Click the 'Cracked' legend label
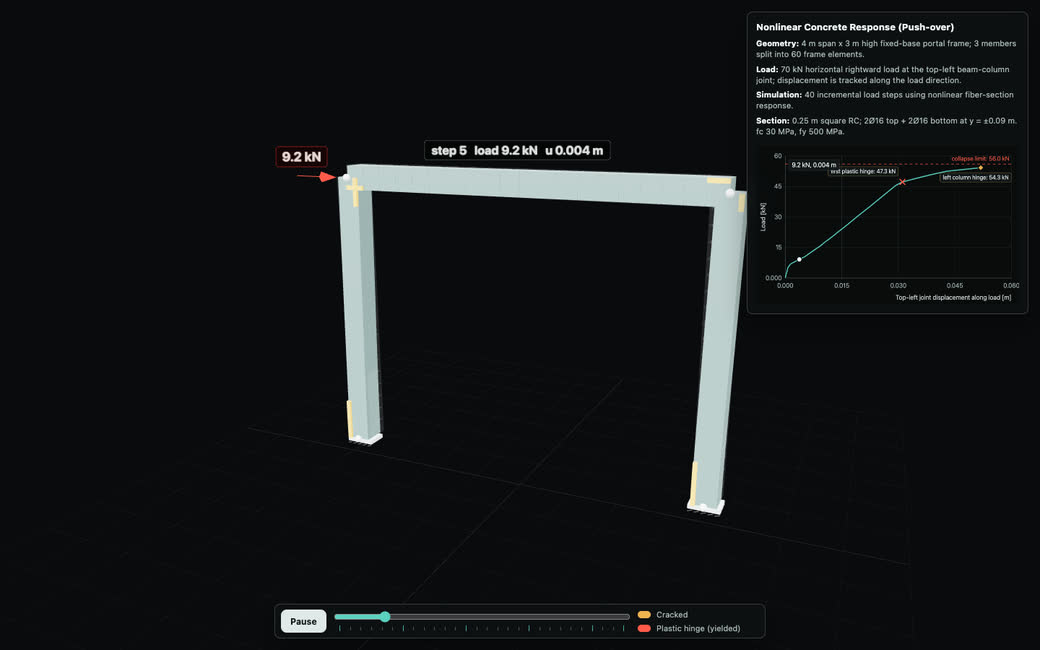Image resolution: width=1040 pixels, height=650 pixels. [672, 615]
